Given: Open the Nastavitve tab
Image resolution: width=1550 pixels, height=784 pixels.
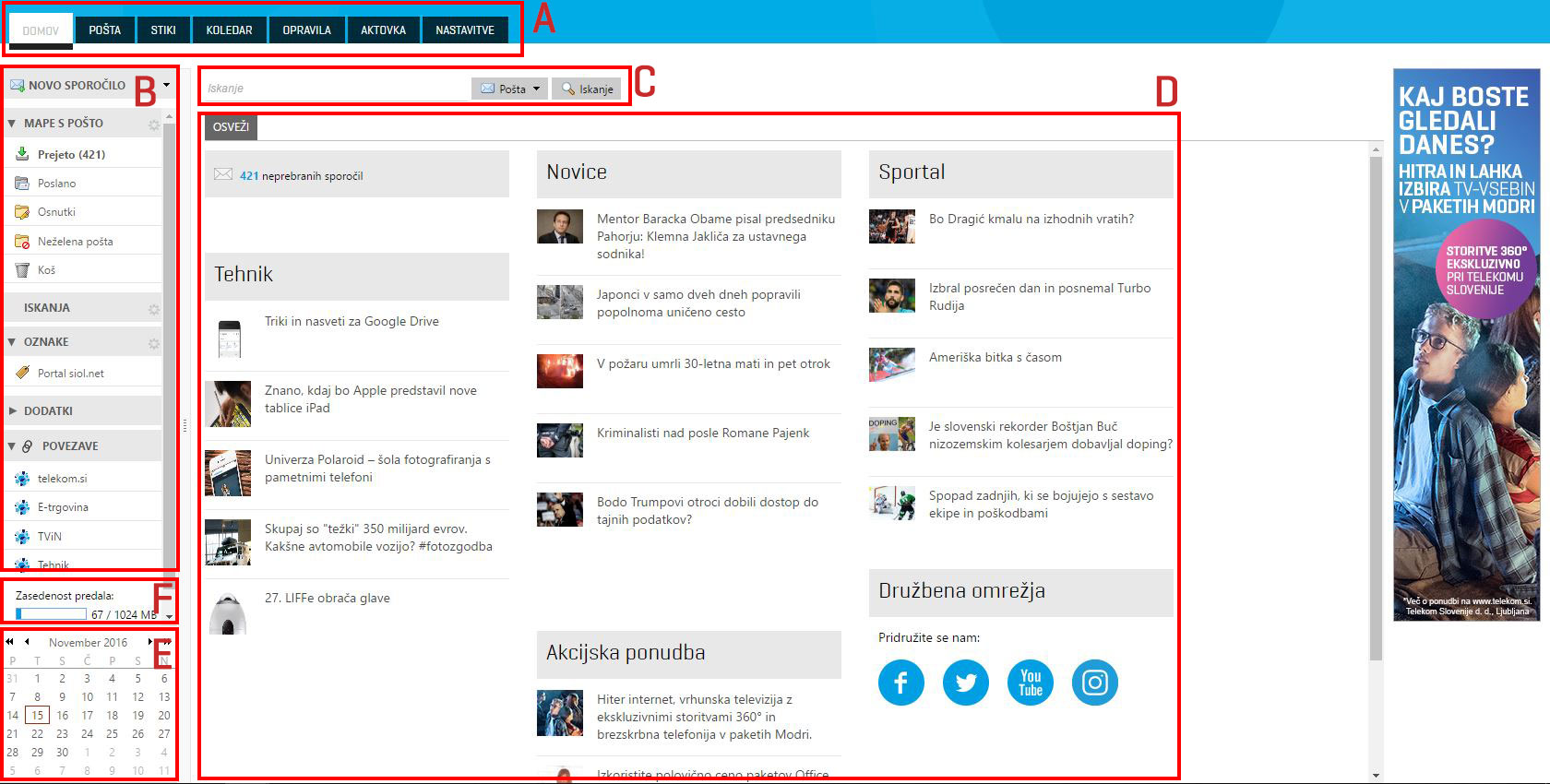Looking at the screenshot, I should coord(464,30).
